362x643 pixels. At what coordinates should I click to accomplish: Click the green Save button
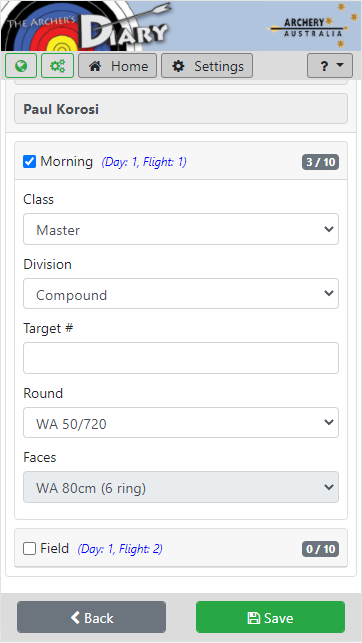(x=270, y=617)
